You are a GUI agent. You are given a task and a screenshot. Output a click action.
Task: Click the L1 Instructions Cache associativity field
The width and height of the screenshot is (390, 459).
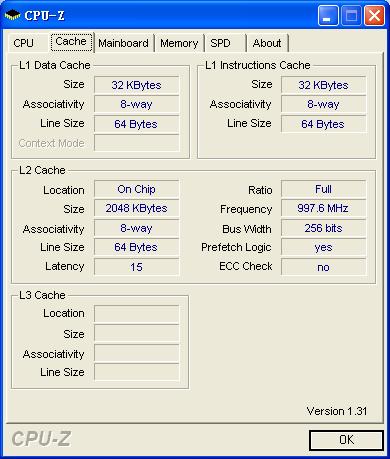(x=323, y=104)
